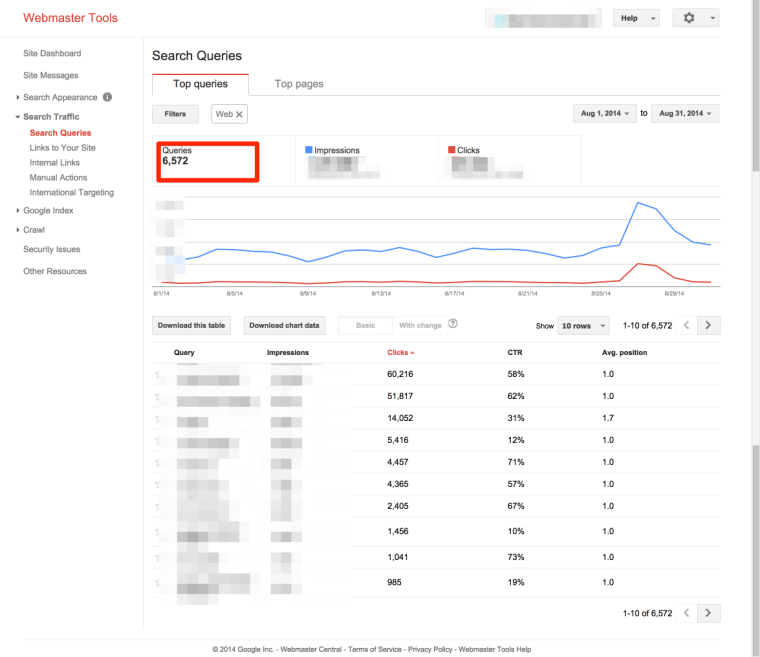Remove the Web filter with its X
760x657 pixels.
[239, 114]
